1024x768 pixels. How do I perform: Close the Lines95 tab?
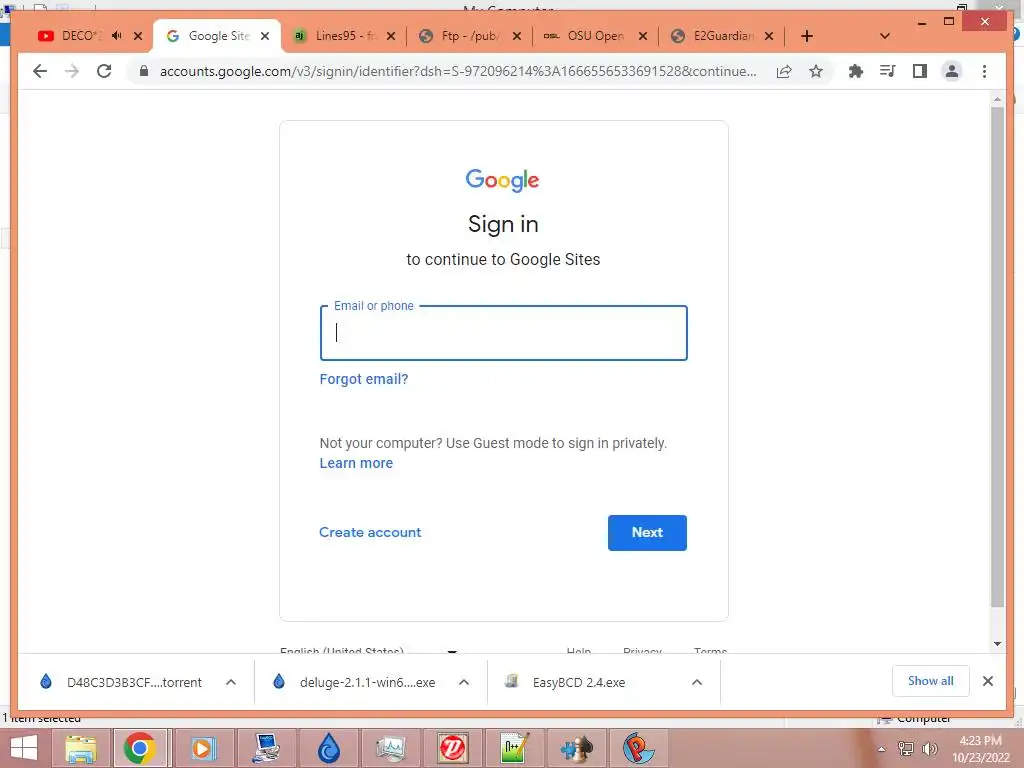[391, 36]
